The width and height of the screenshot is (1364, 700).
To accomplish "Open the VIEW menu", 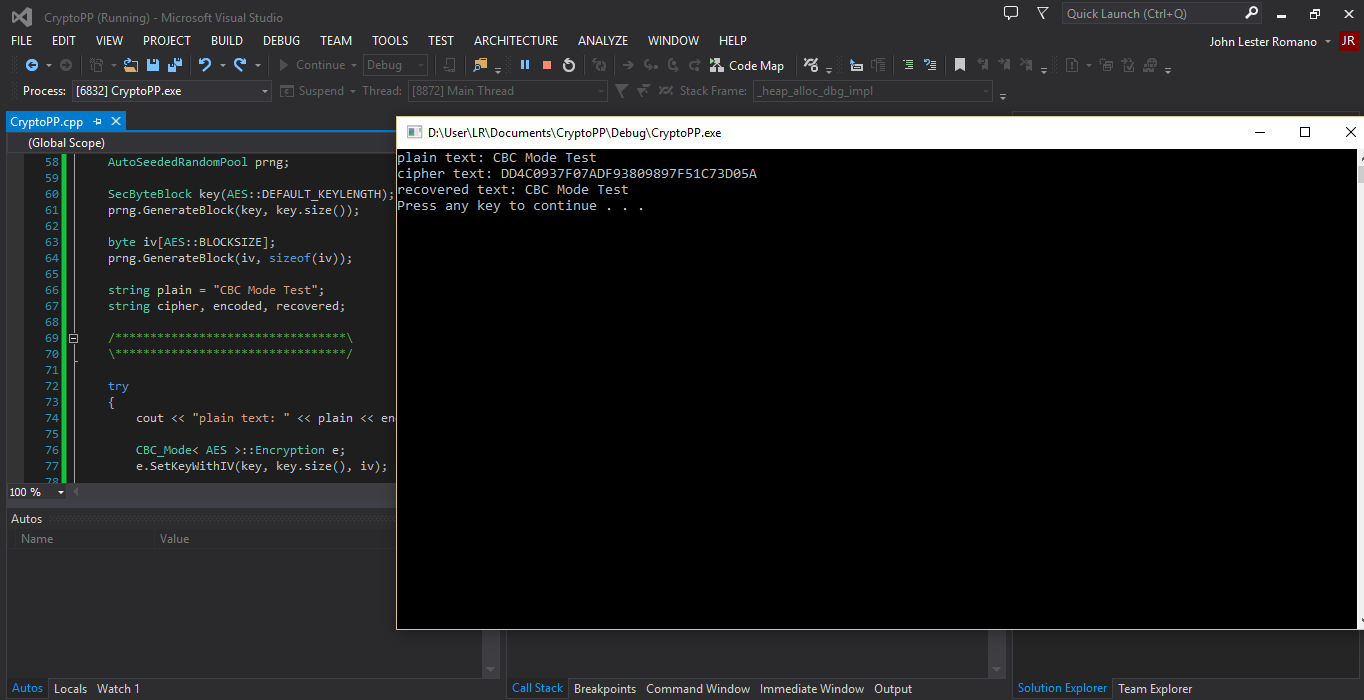I will pyautogui.click(x=109, y=41).
